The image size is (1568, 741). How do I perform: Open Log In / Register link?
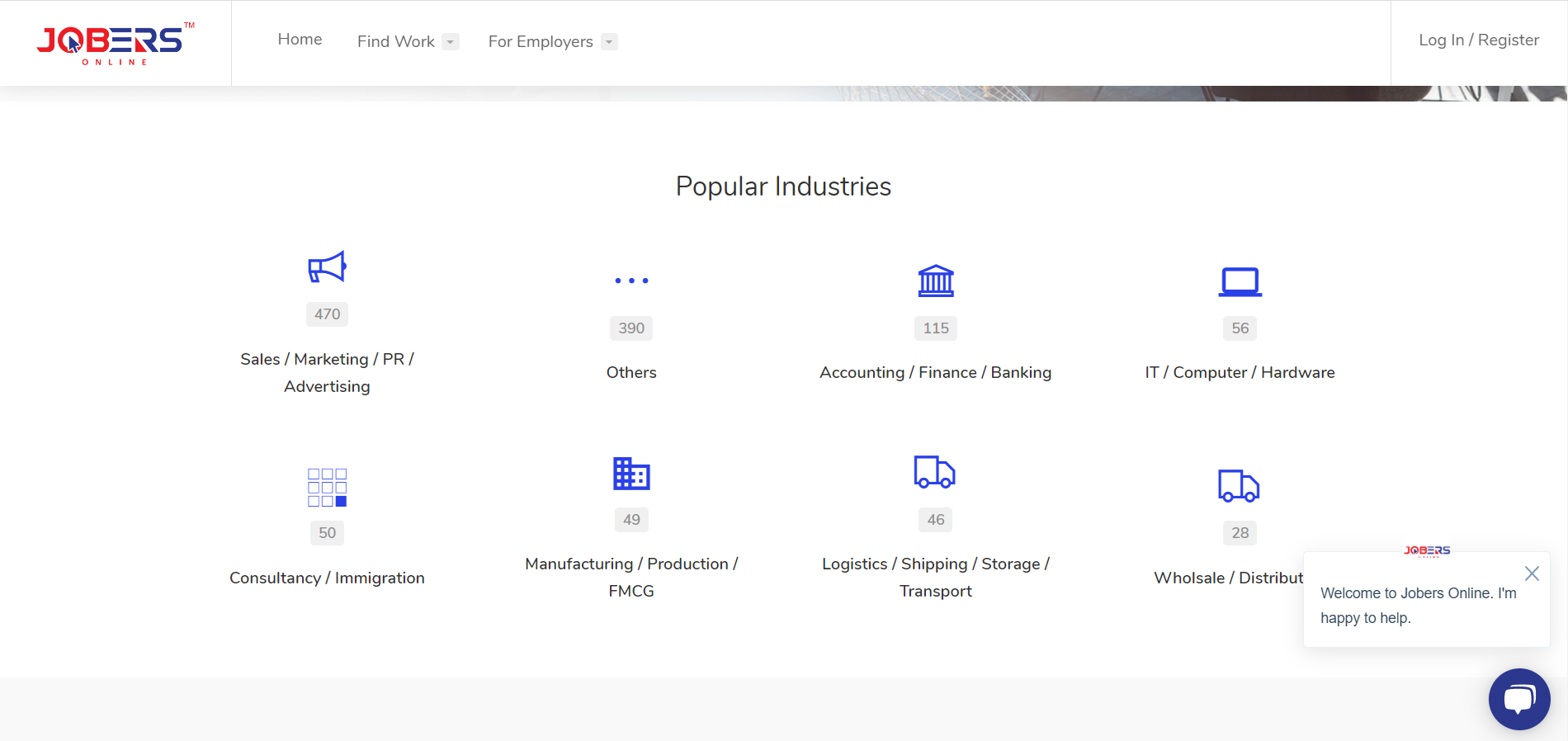tap(1479, 40)
